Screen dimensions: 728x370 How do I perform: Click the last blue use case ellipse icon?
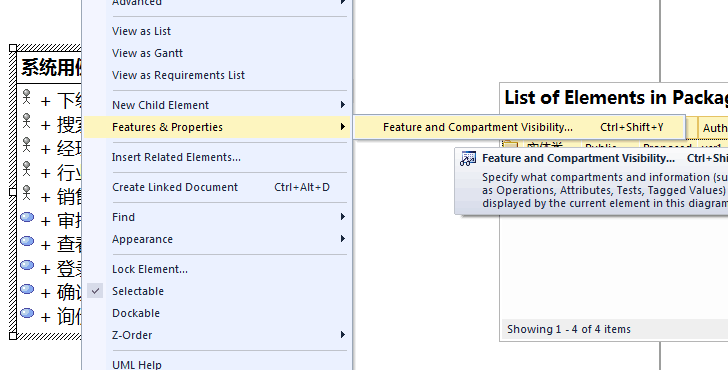(x=27, y=313)
